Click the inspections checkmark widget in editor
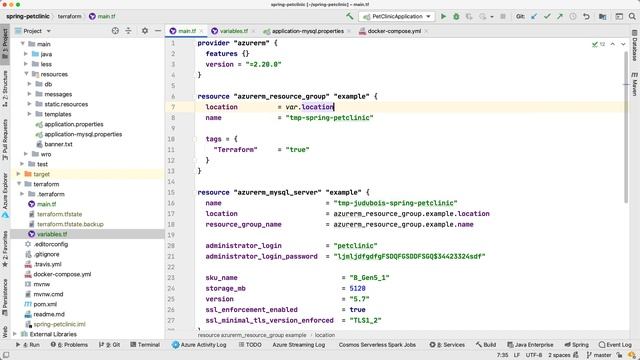640x360 pixels. (598, 44)
